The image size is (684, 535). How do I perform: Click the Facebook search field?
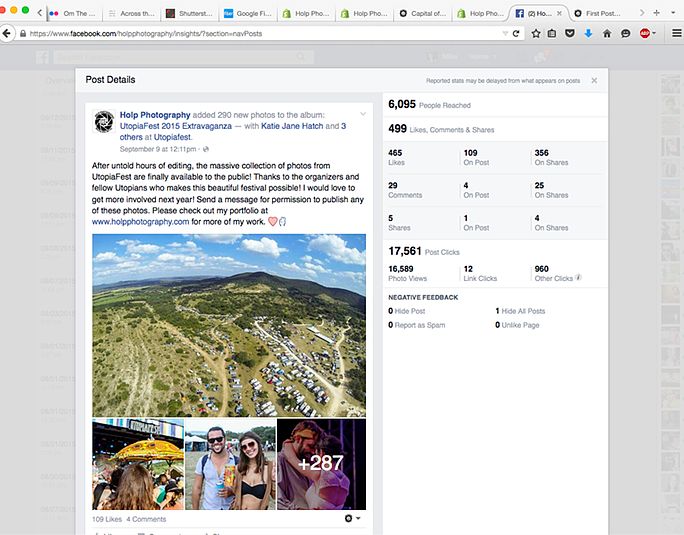[183, 57]
